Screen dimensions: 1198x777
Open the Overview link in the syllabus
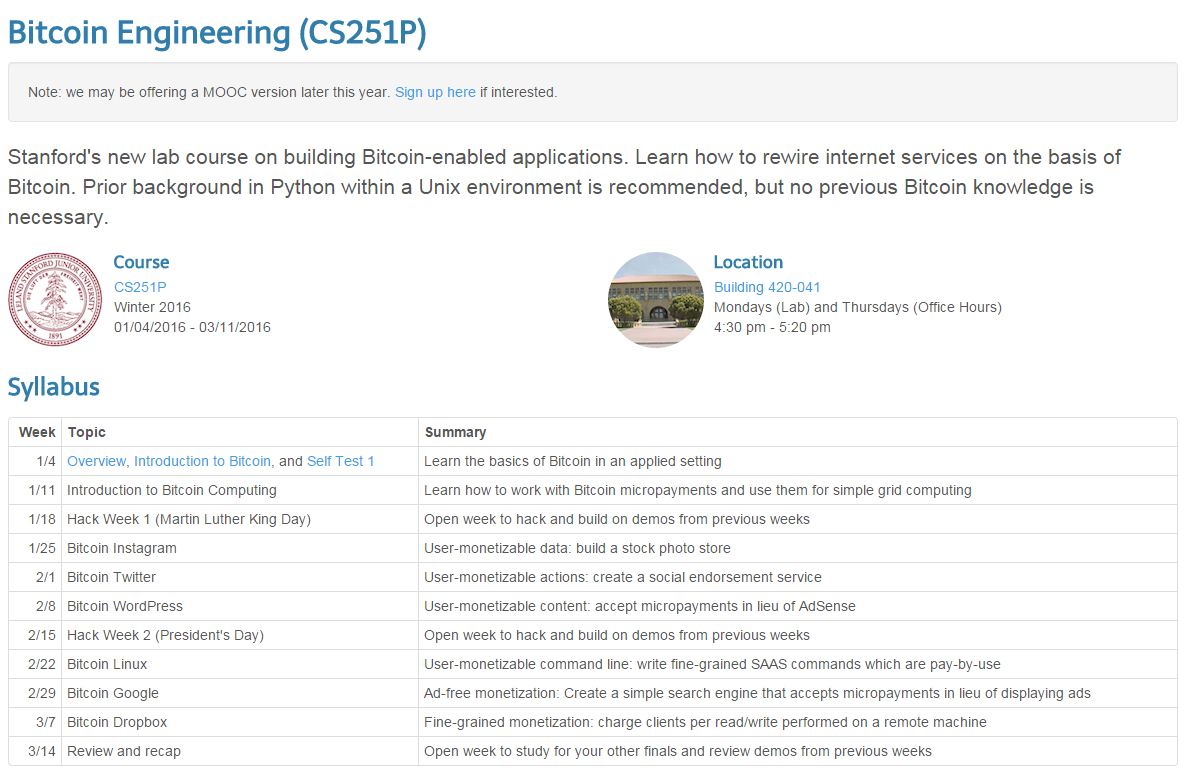(x=96, y=461)
